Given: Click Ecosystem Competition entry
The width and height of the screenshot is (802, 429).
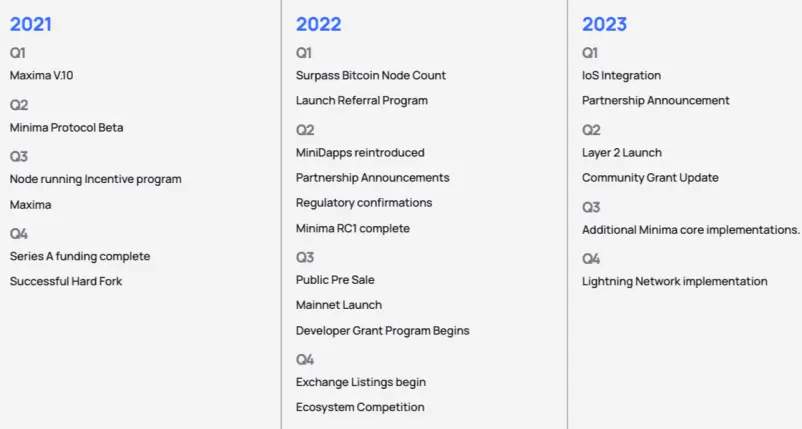Looking at the screenshot, I should point(360,408).
